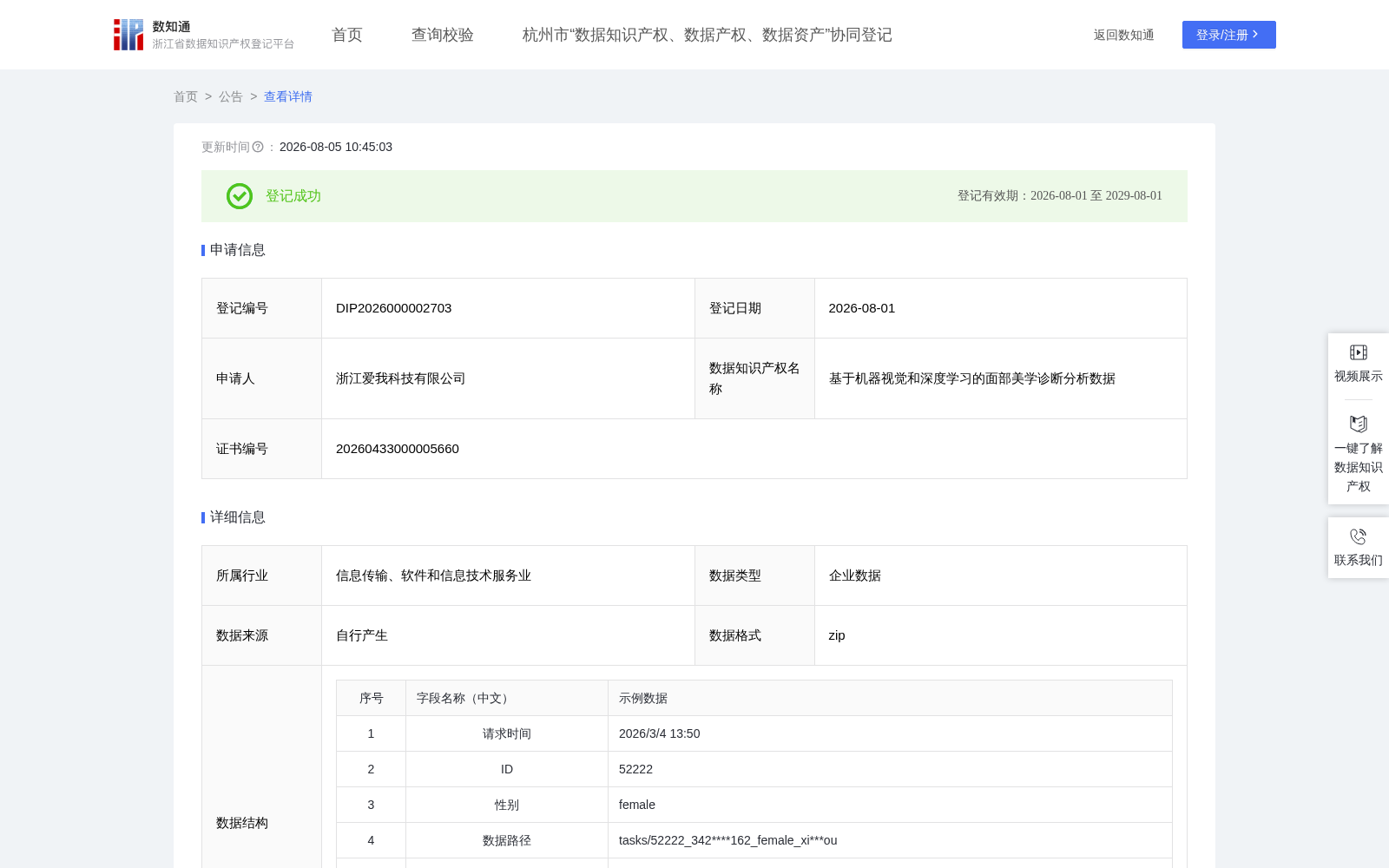Viewport: 1389px width, 868px height.
Task: Click 公告 in the breadcrumb
Action: coord(231,96)
